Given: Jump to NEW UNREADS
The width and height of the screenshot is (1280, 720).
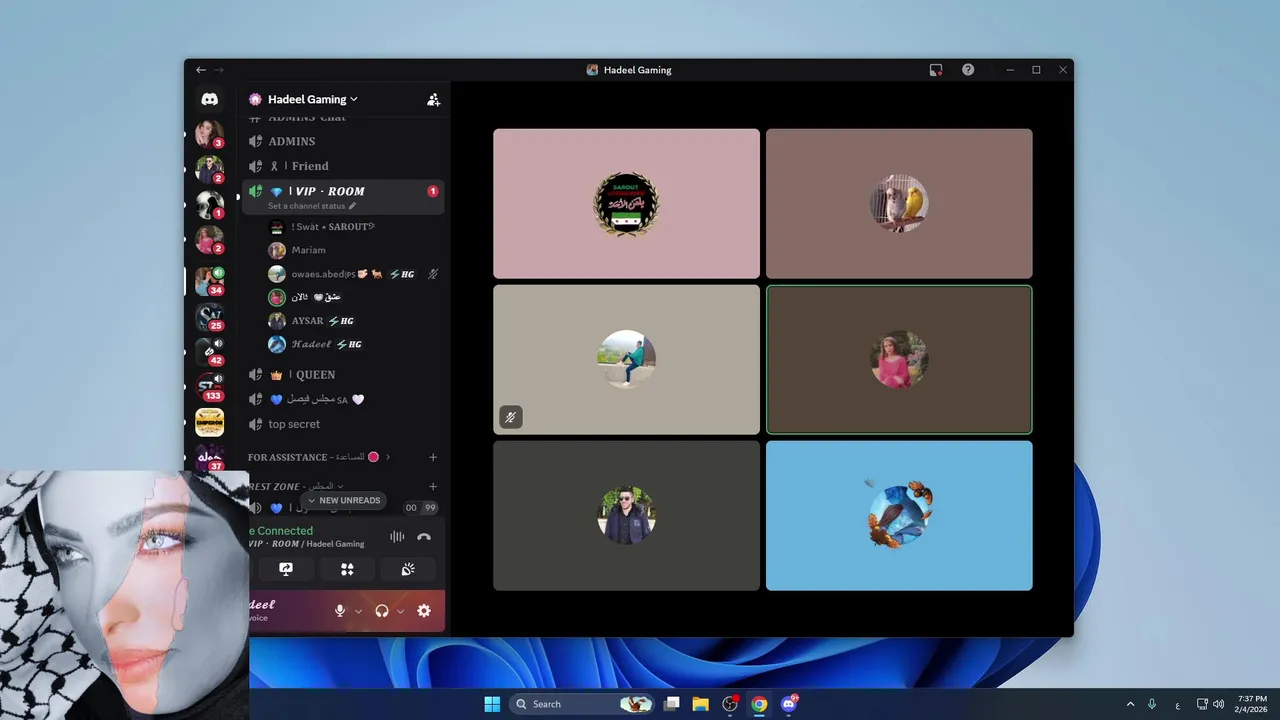Looking at the screenshot, I should tap(343, 500).
